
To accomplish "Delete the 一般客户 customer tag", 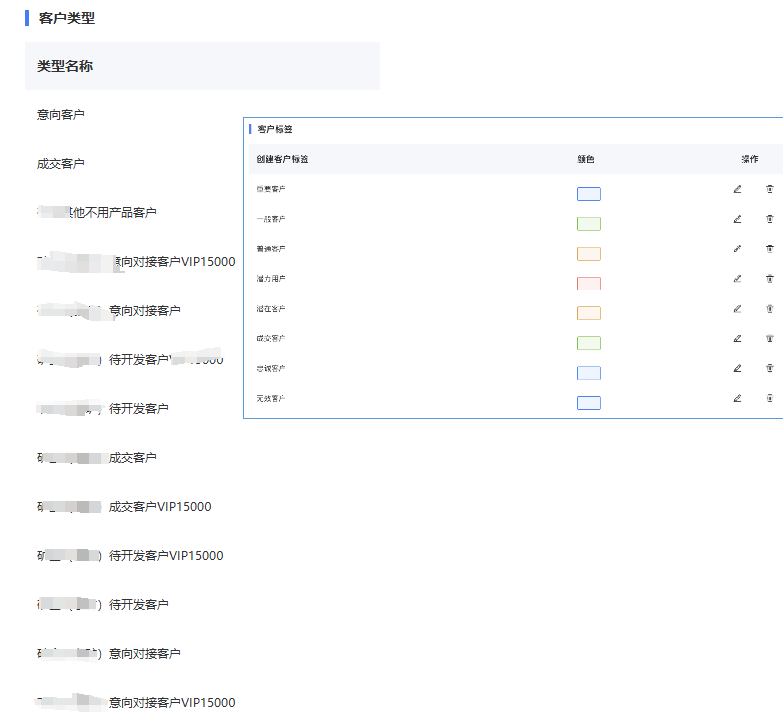I will (x=769, y=219).
